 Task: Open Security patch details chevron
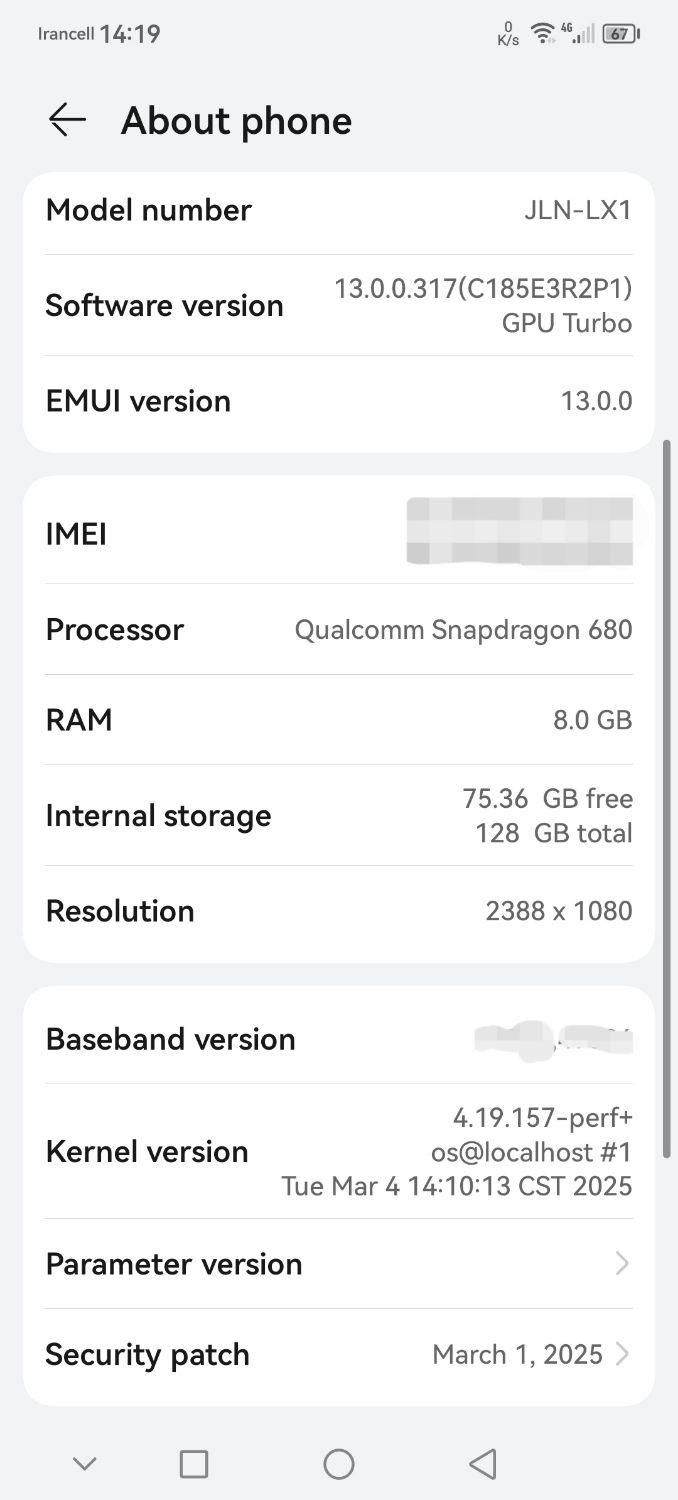click(x=622, y=1354)
